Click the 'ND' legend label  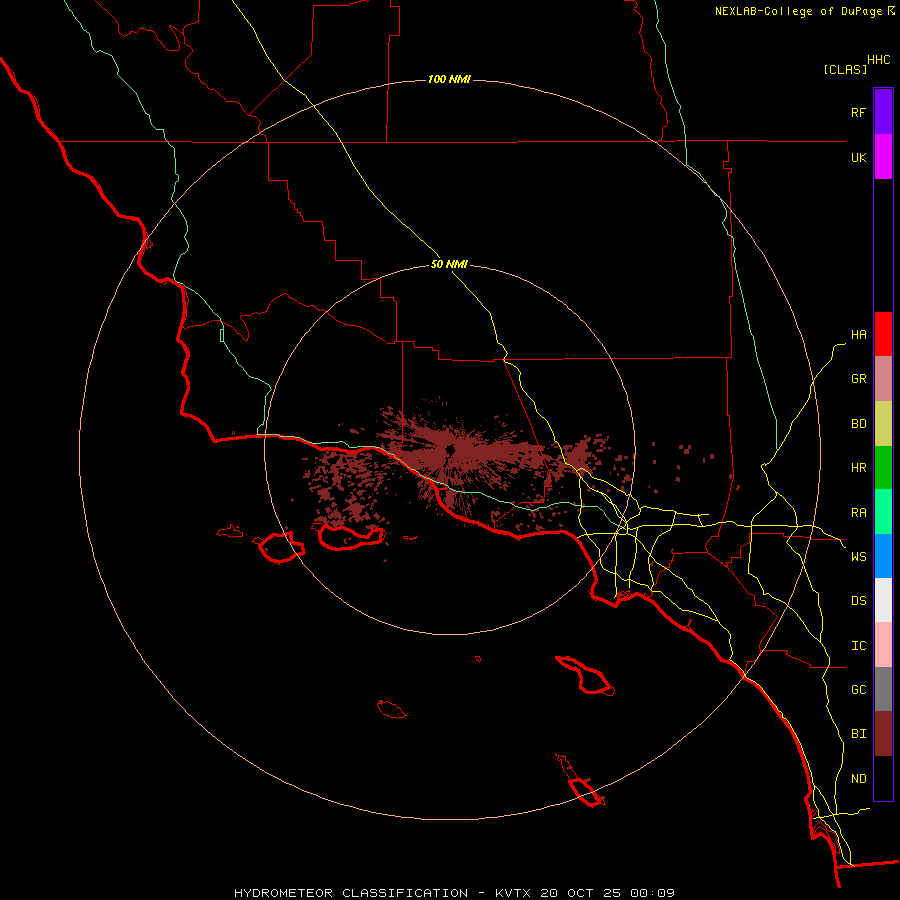point(858,779)
